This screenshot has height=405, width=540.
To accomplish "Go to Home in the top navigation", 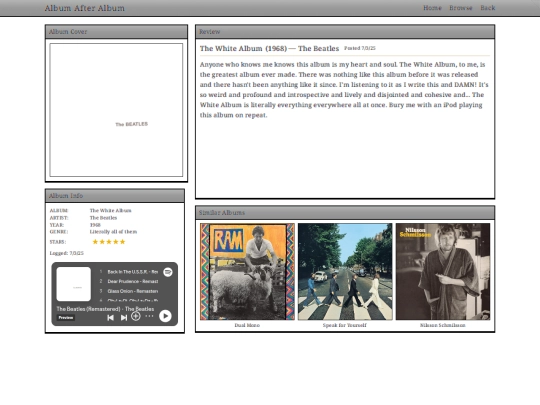I will [x=432, y=8].
